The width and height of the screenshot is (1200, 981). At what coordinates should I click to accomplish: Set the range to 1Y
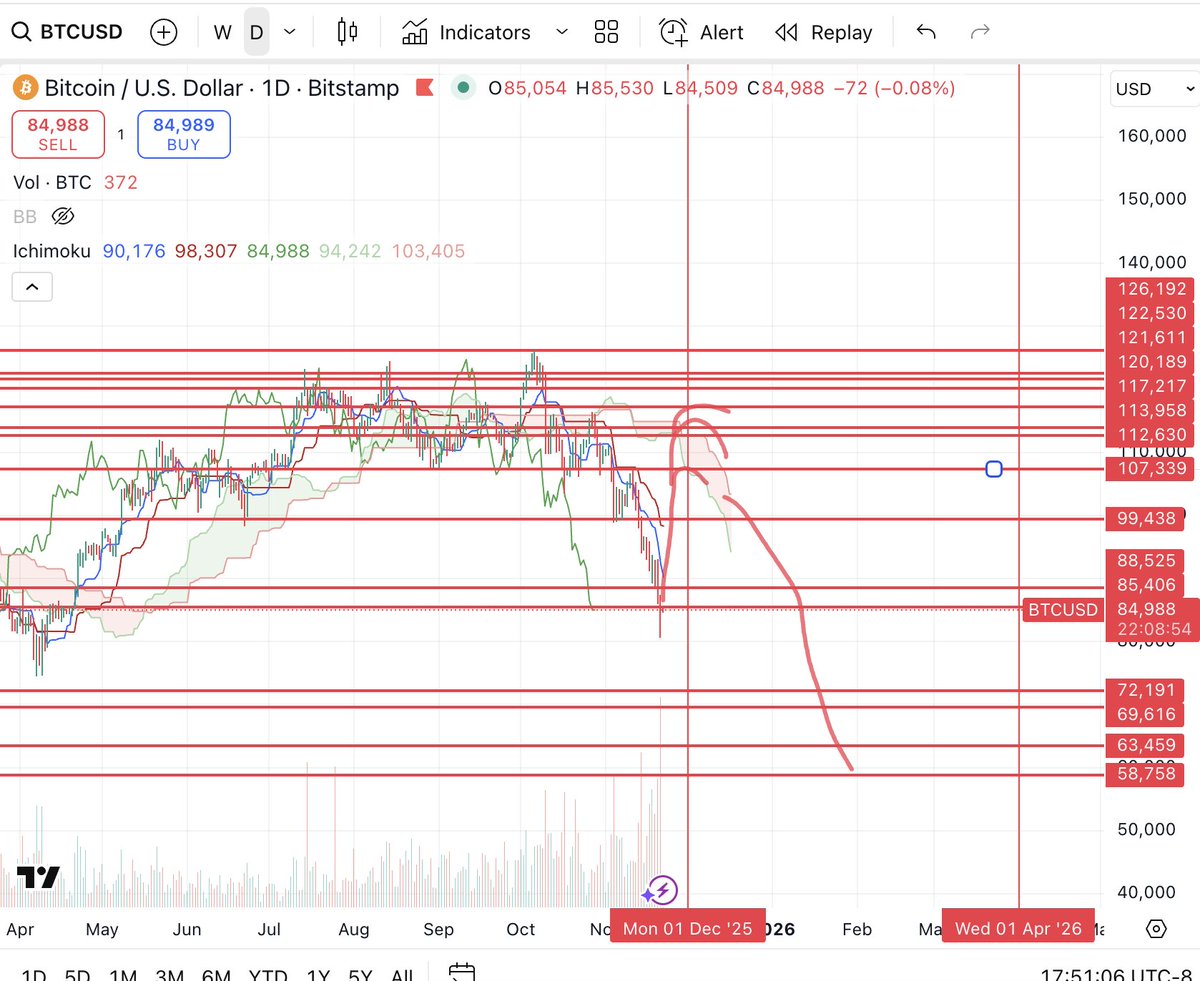coord(318,973)
